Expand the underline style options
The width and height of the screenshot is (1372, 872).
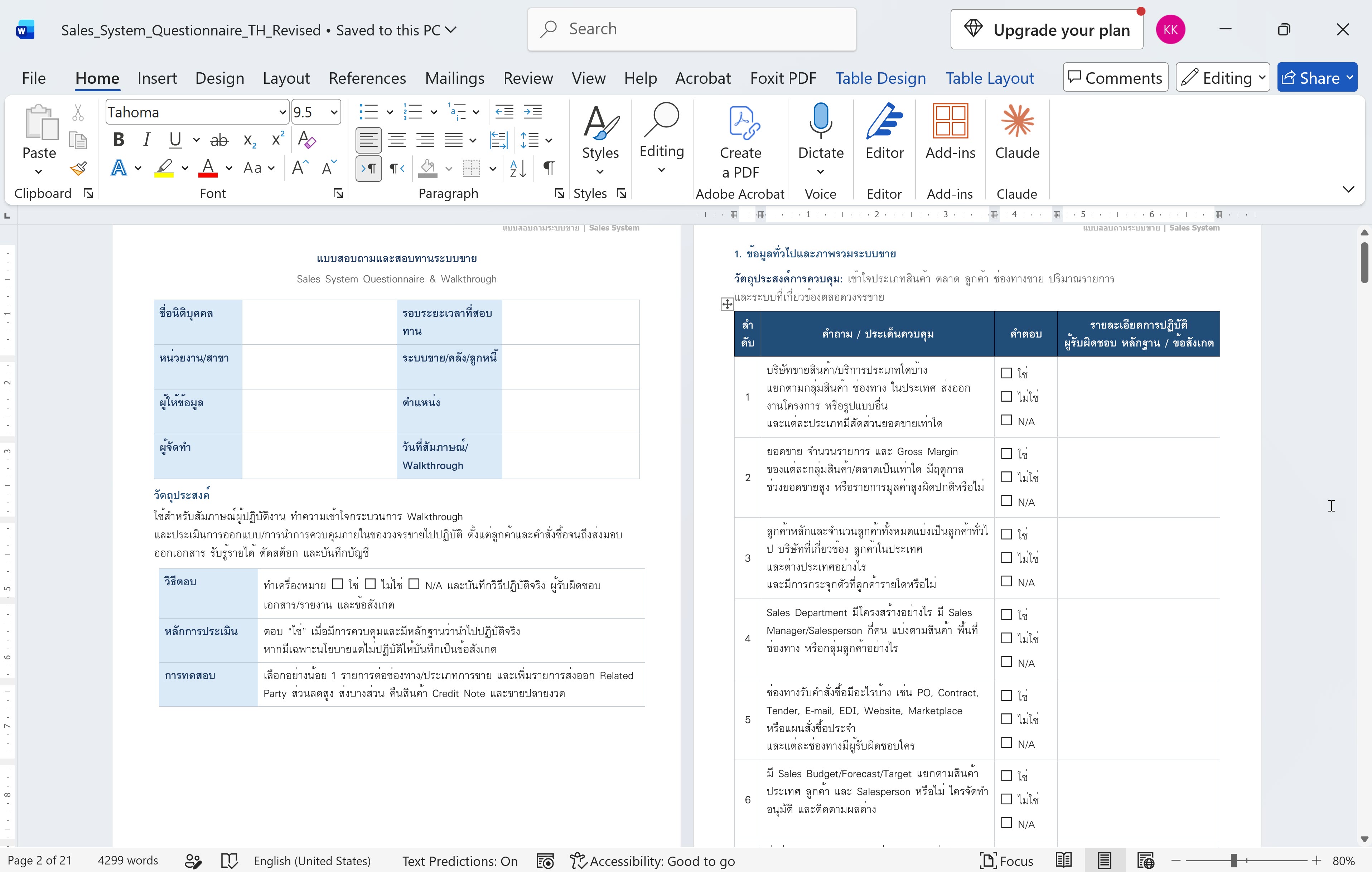197,140
